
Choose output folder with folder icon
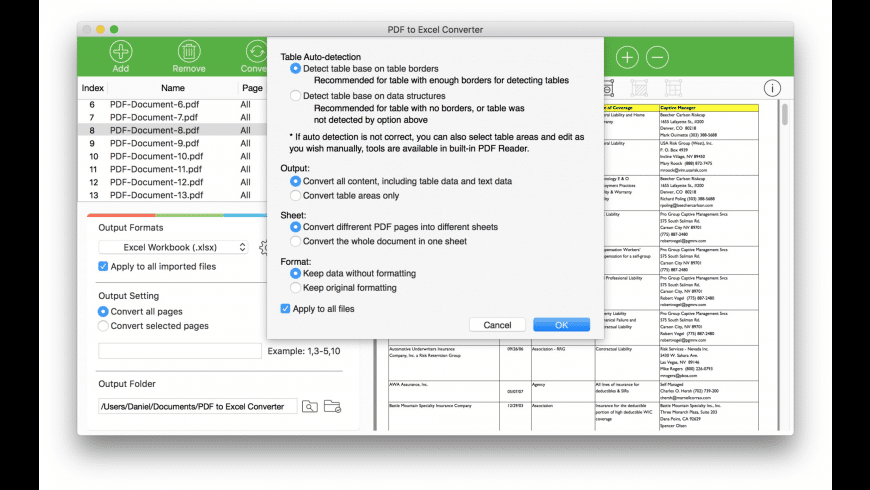pyautogui.click(x=332, y=406)
